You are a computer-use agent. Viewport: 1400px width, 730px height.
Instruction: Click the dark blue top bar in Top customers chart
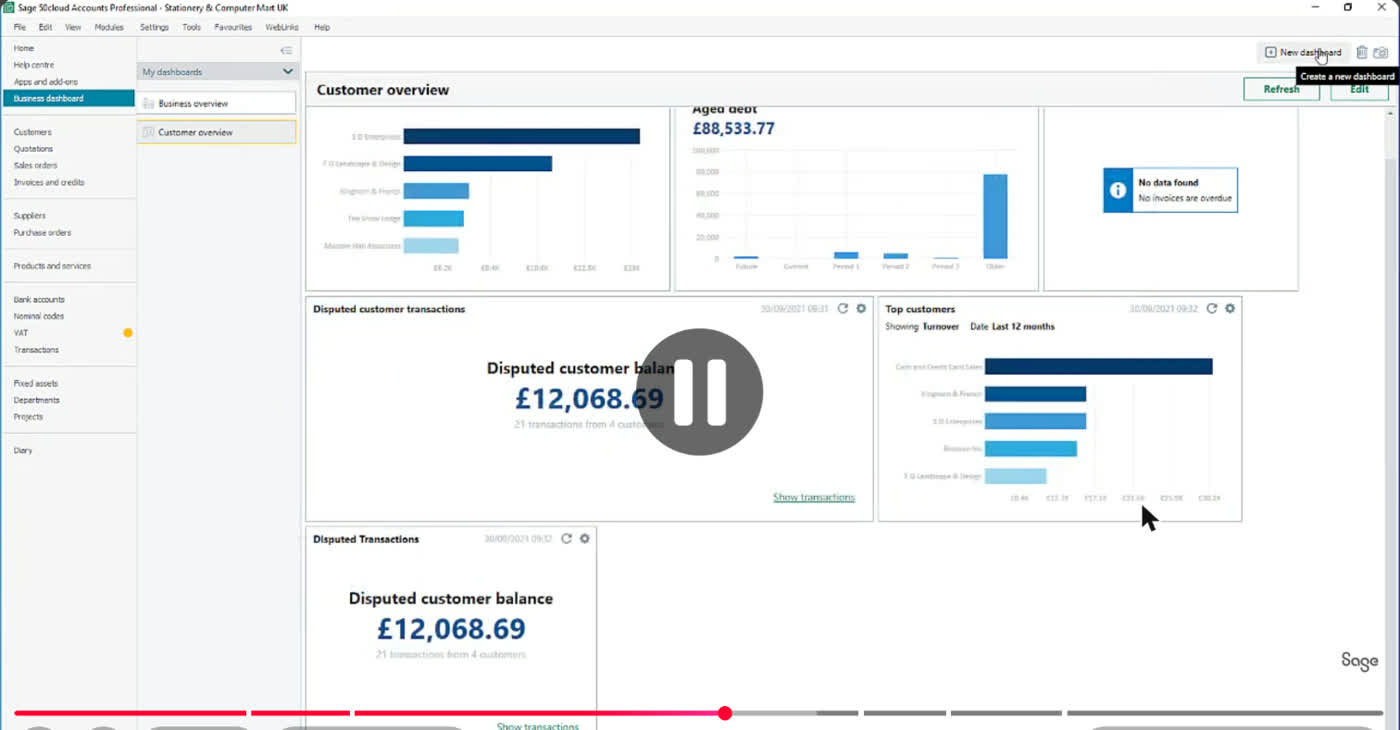click(1099, 367)
